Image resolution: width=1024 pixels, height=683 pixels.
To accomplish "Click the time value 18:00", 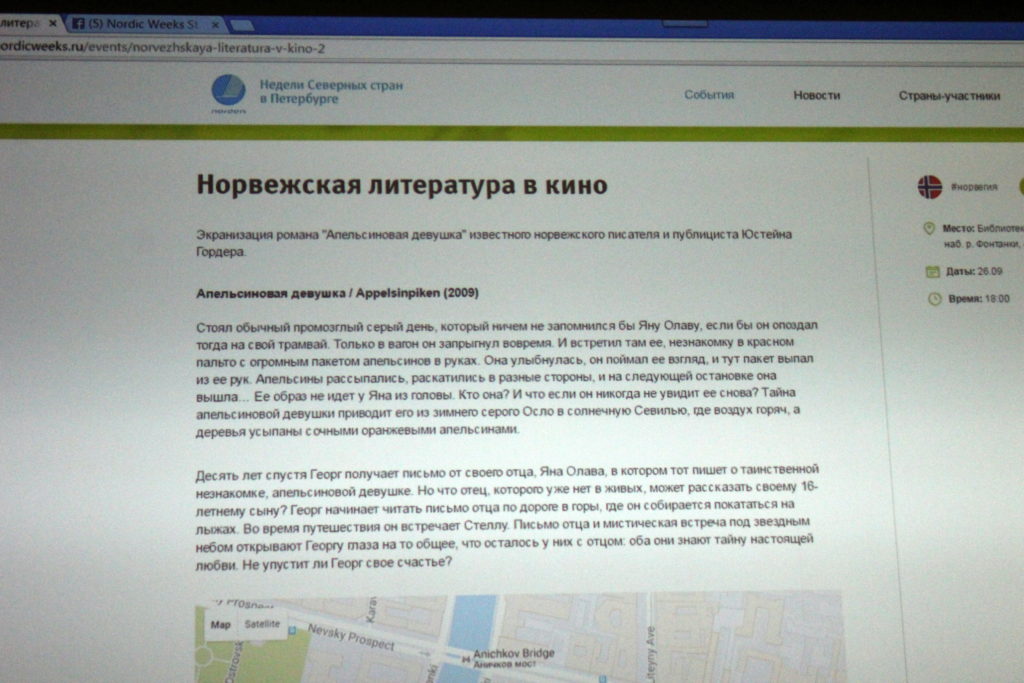I will point(997,299).
